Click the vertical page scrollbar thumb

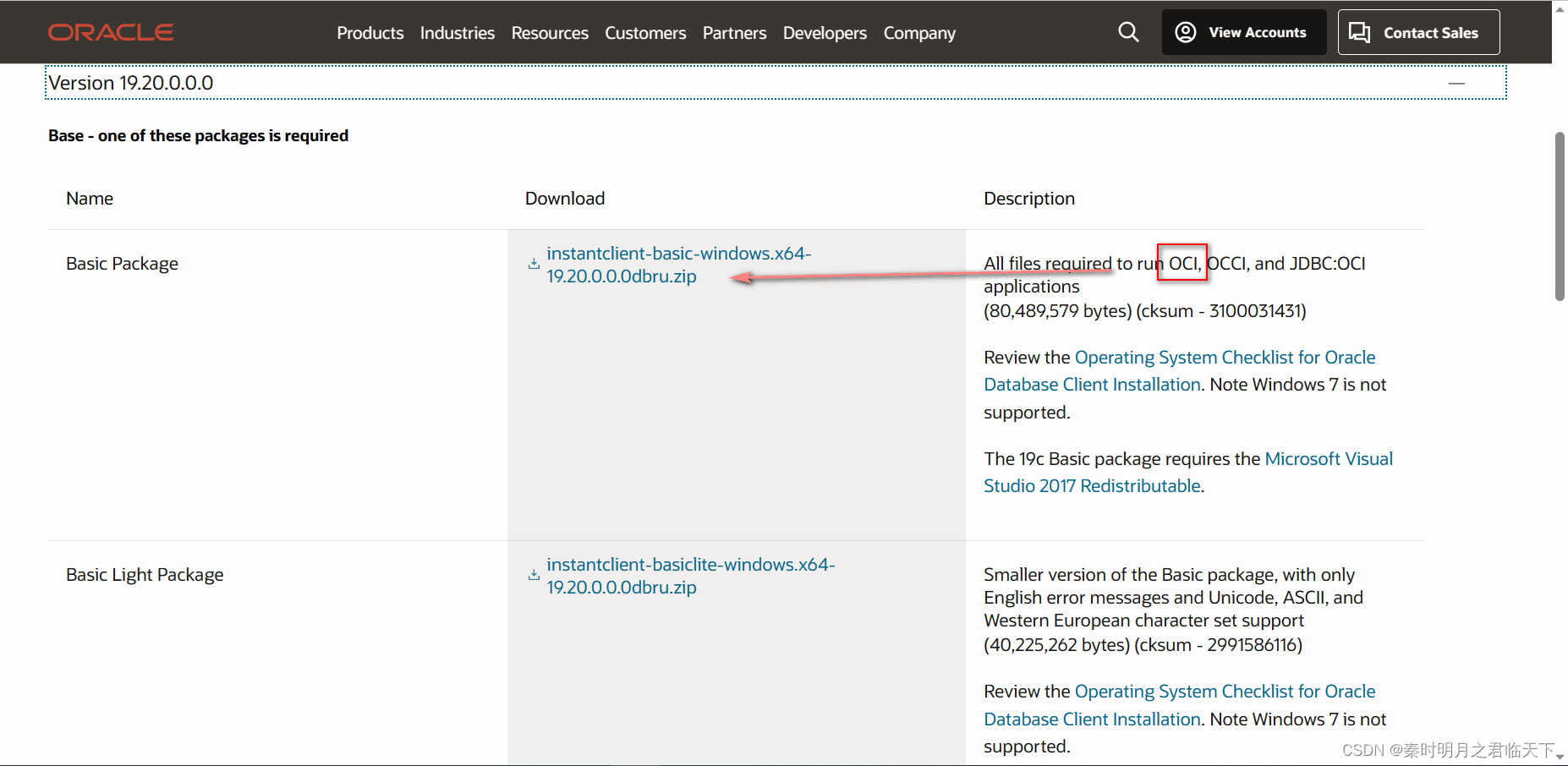coord(1560,216)
